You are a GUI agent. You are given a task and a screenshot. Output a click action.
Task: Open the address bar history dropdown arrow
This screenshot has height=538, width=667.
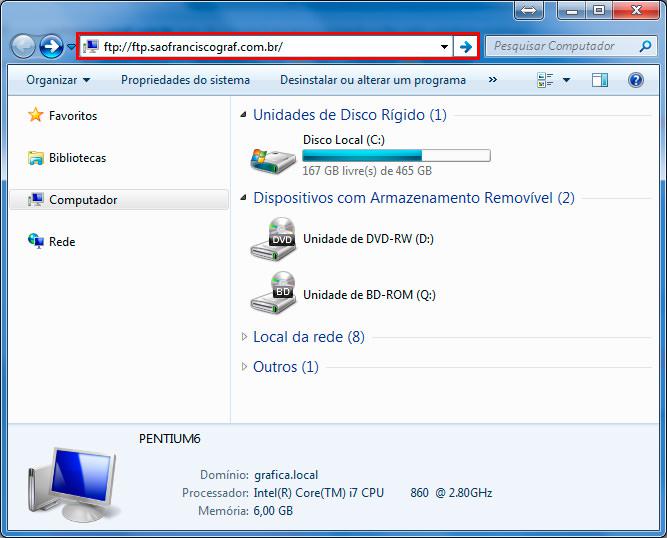click(444, 46)
